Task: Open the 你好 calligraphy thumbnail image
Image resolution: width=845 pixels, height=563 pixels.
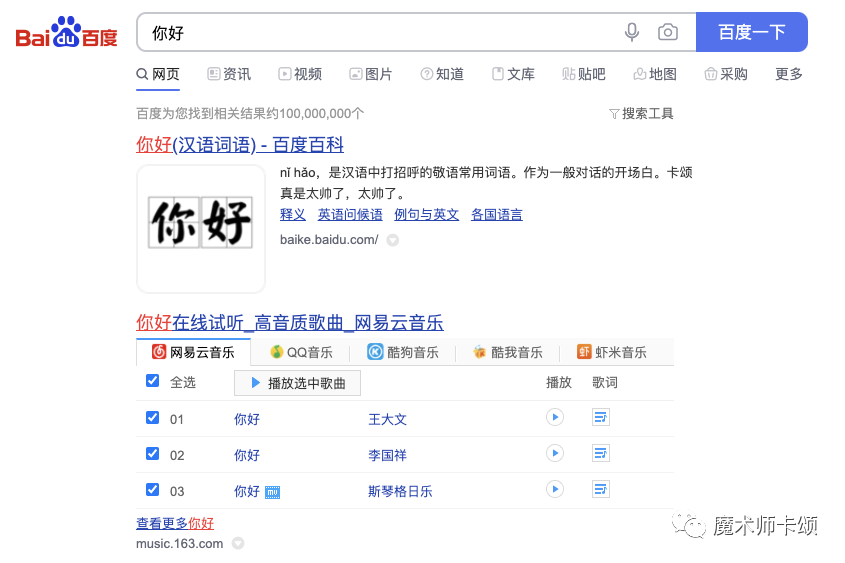Action: pyautogui.click(x=200, y=228)
